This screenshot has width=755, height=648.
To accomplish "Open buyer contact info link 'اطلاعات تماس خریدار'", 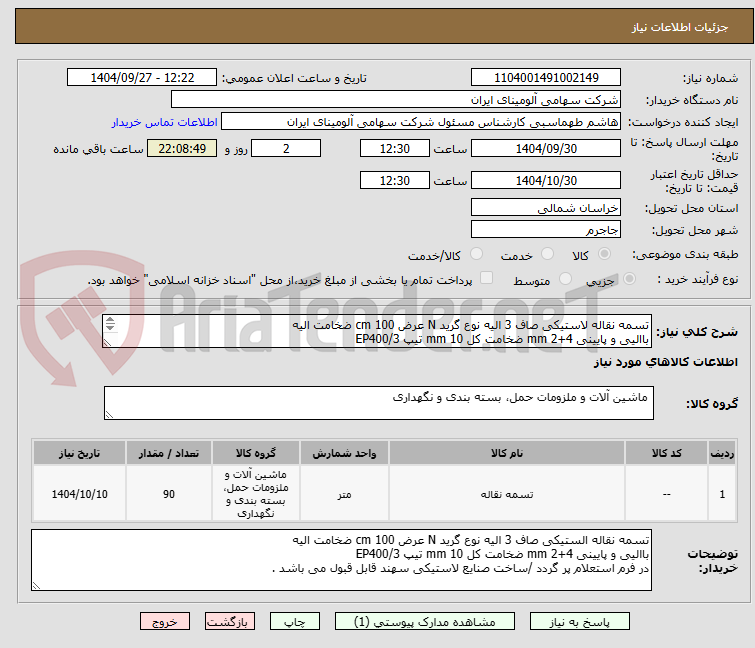I will [165, 122].
